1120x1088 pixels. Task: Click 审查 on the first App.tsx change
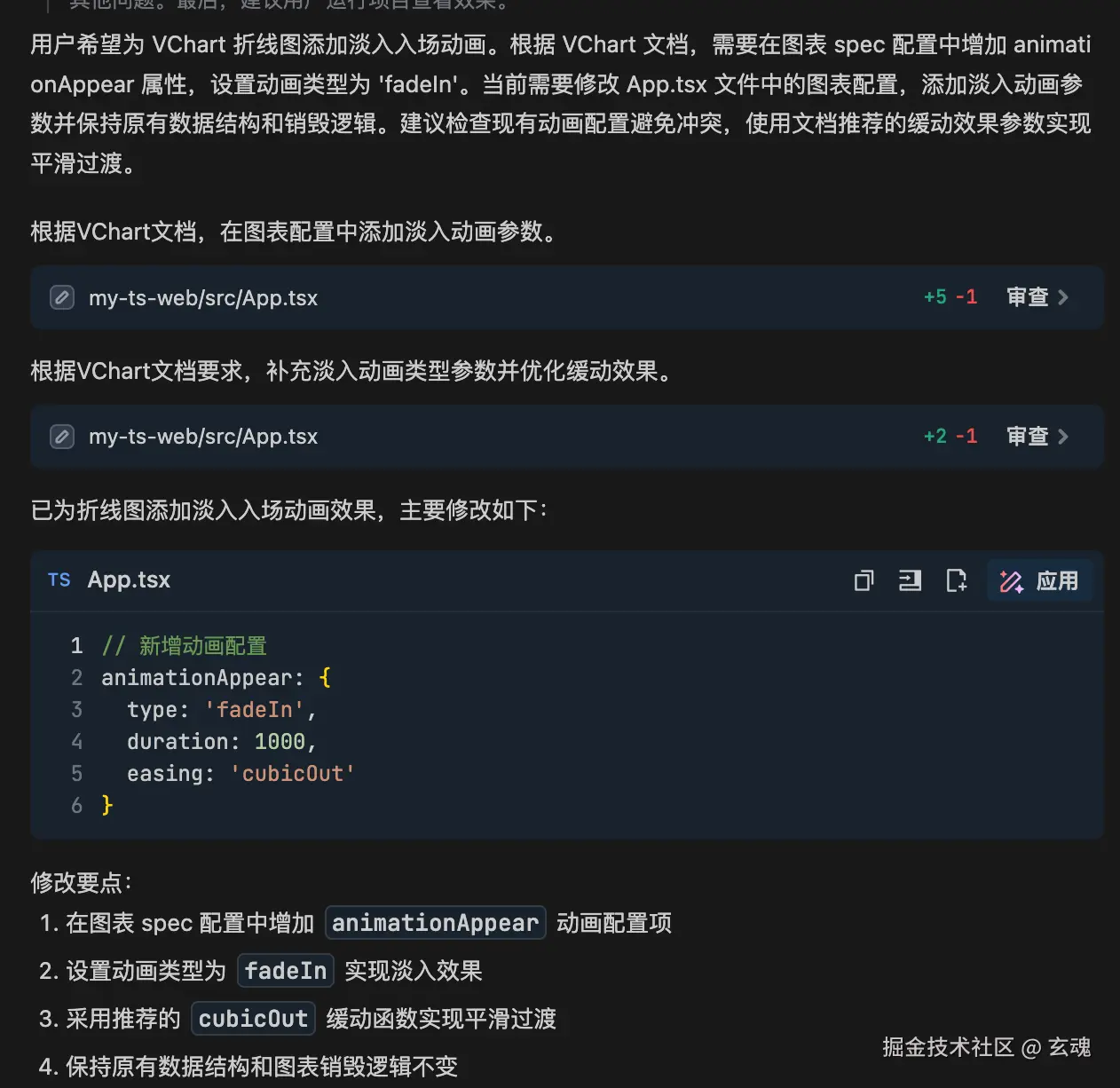click(1028, 297)
